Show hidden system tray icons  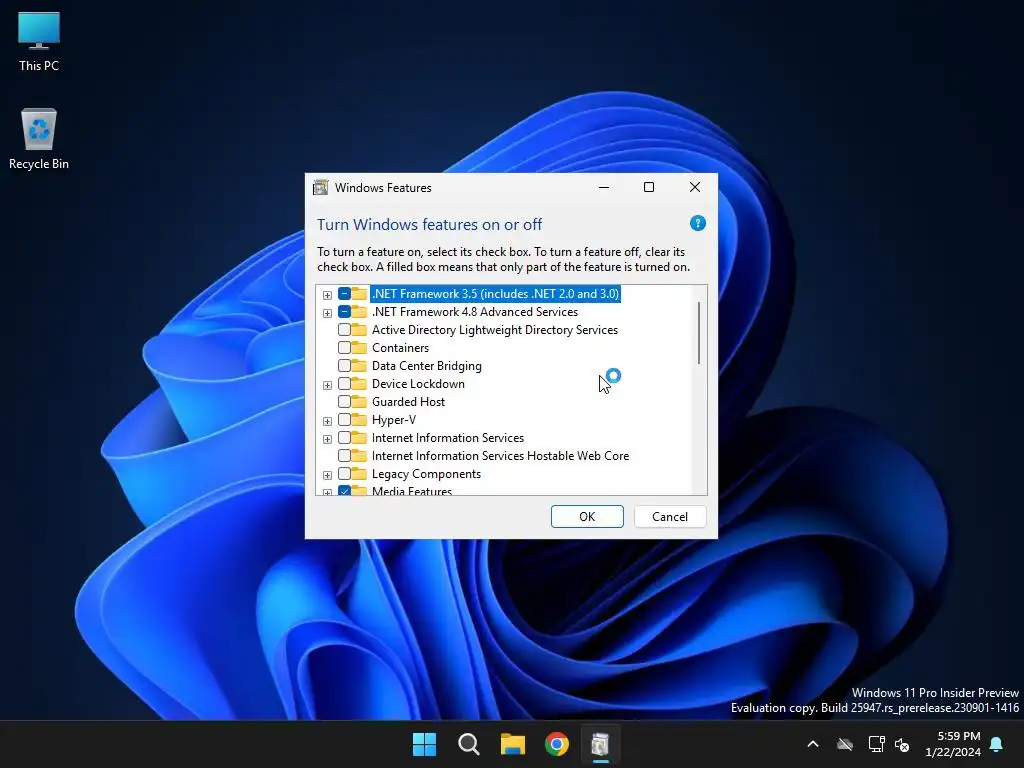click(x=813, y=744)
